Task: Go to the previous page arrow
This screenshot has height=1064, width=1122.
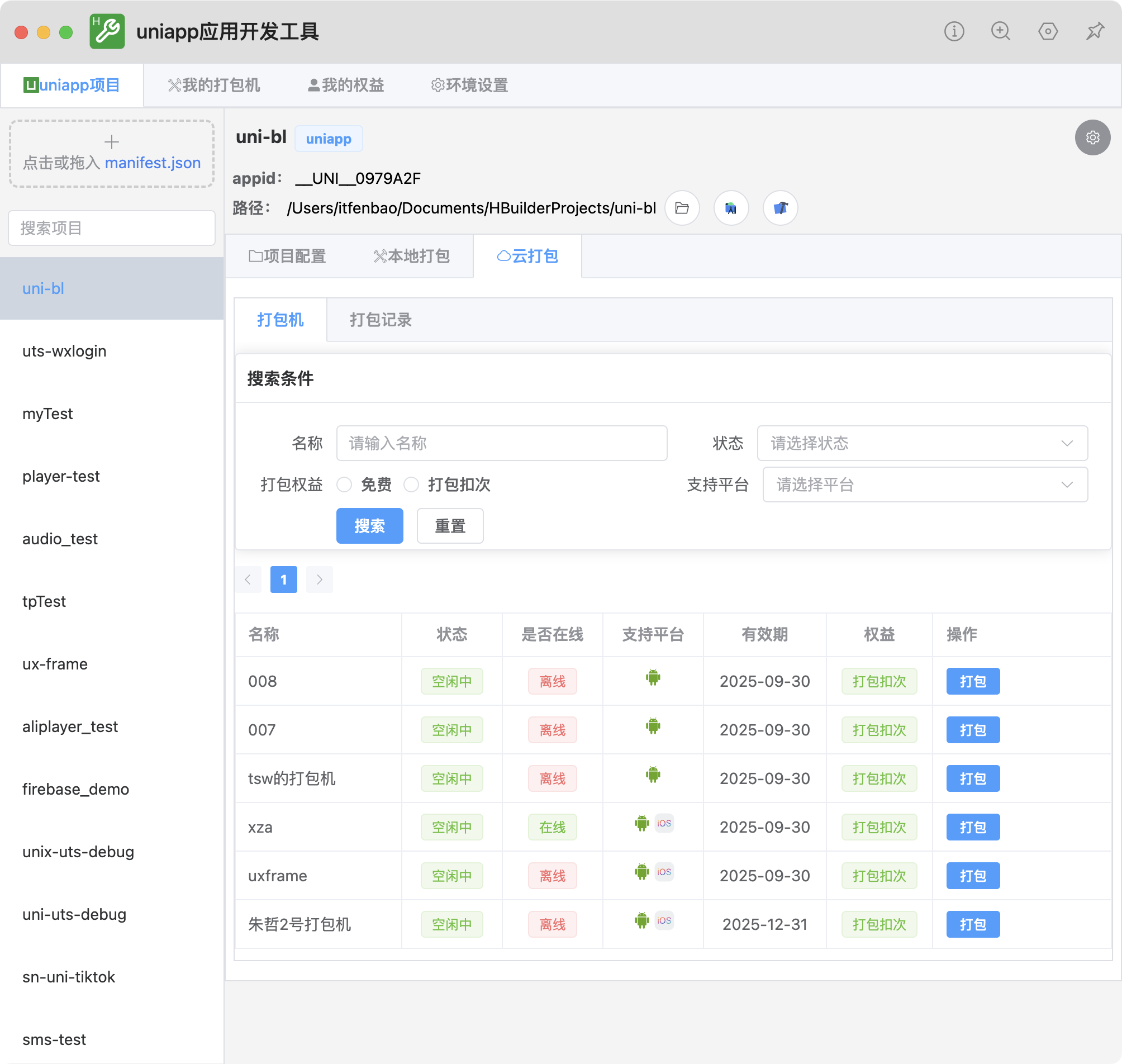Action: pos(248,579)
